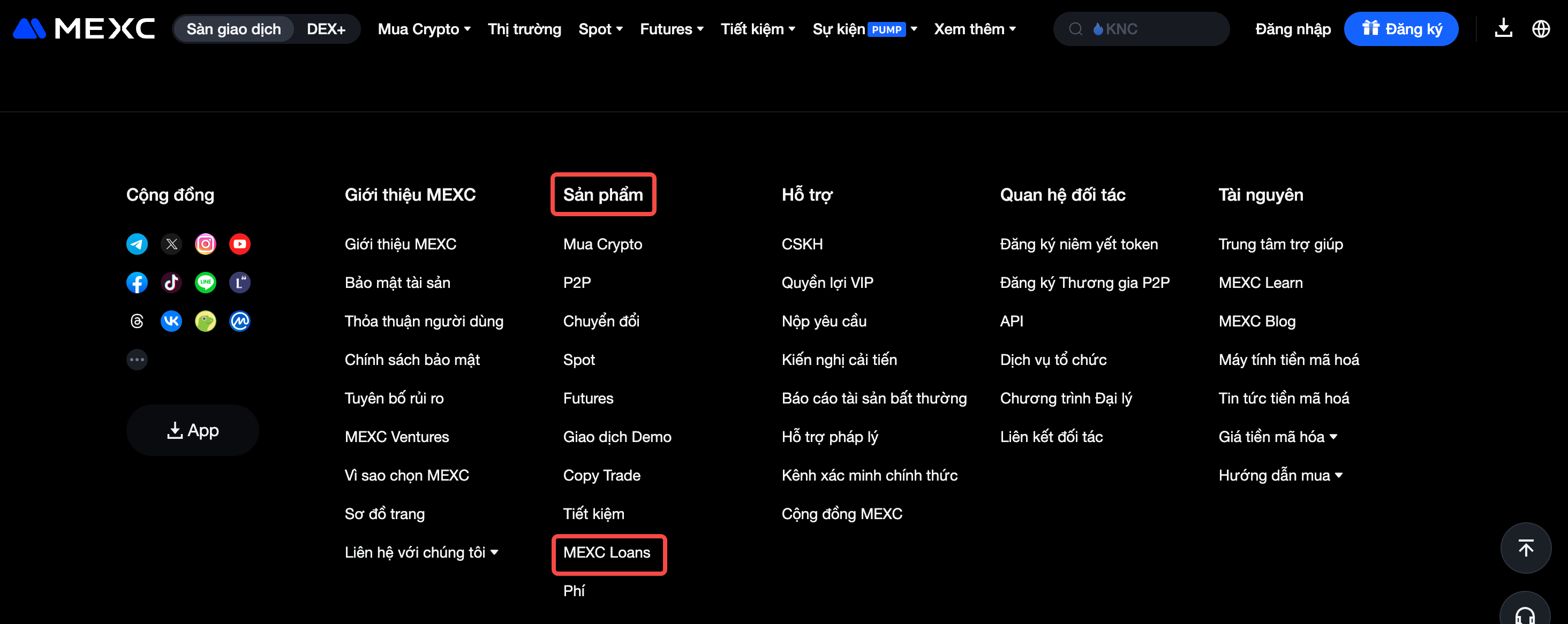Expand the Xem thêm dropdown menu
The width and height of the screenshot is (1568, 624).
pos(975,29)
